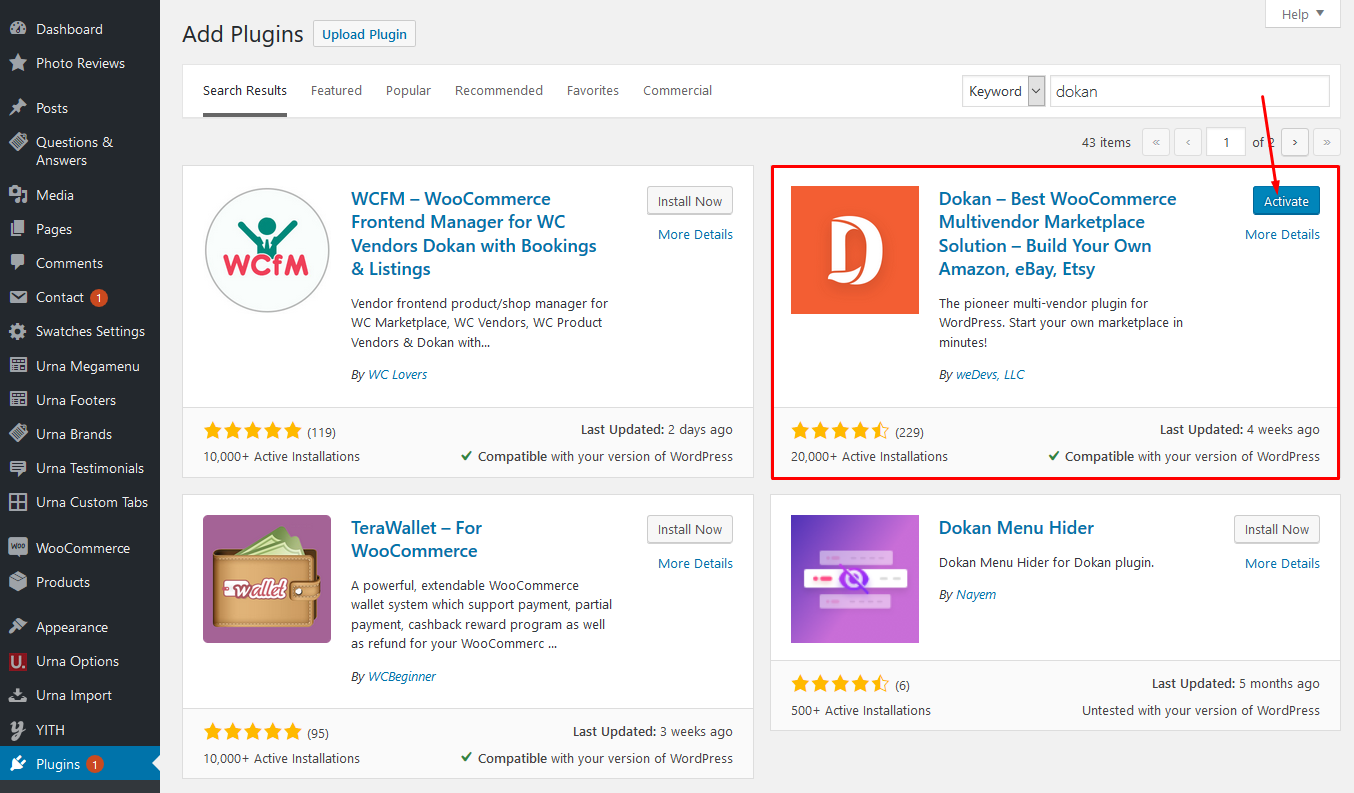Click the Swatches Settings gear icon

click(x=18, y=331)
